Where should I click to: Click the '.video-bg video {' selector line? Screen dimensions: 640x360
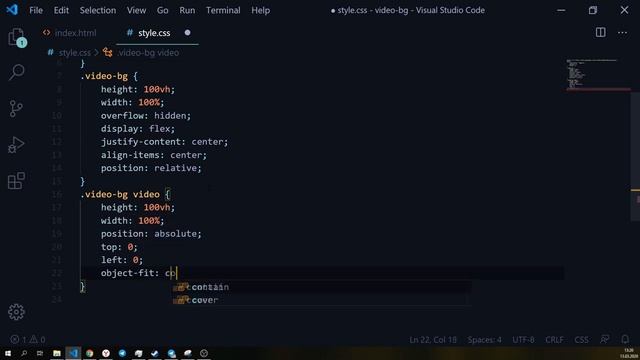[125, 194]
